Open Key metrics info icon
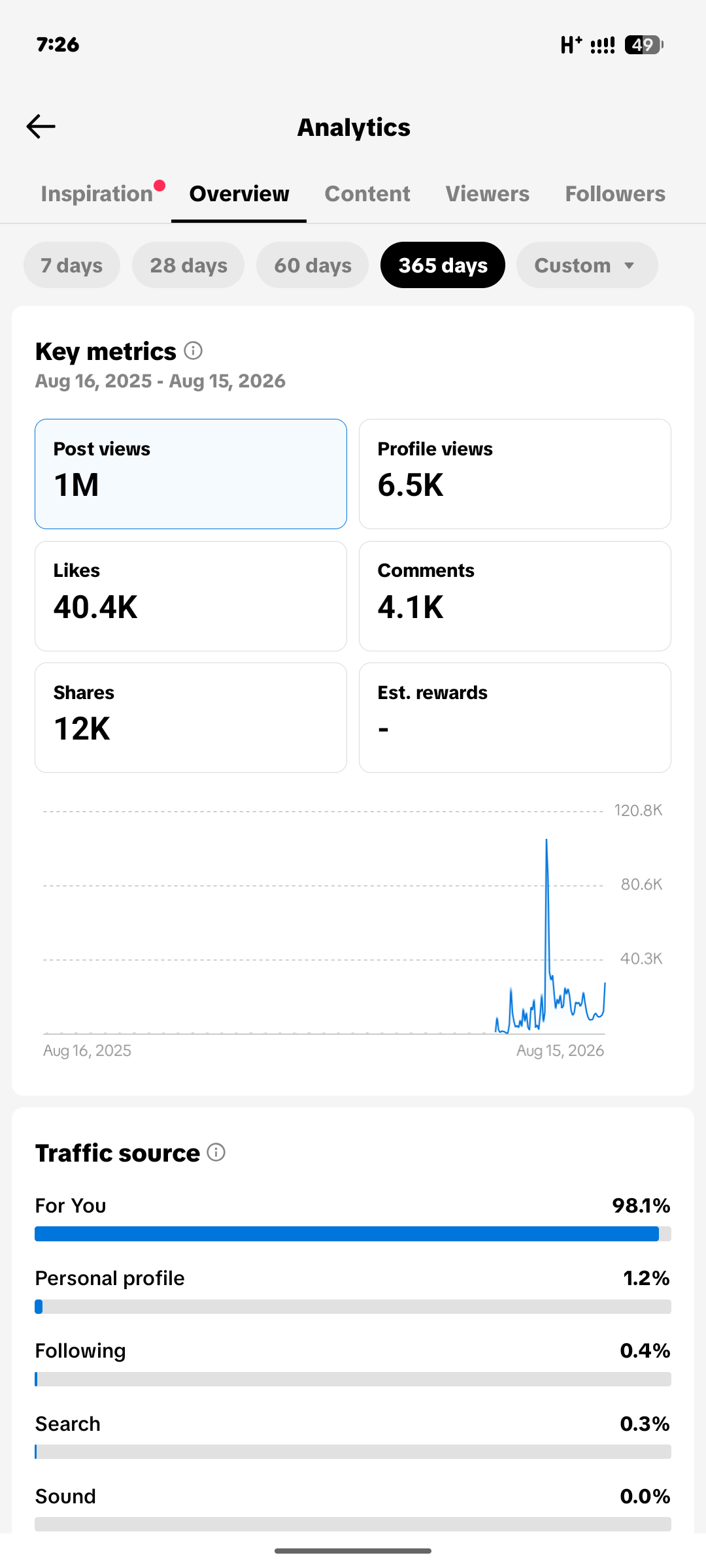Viewport: 706px width, 1568px height. (x=193, y=351)
